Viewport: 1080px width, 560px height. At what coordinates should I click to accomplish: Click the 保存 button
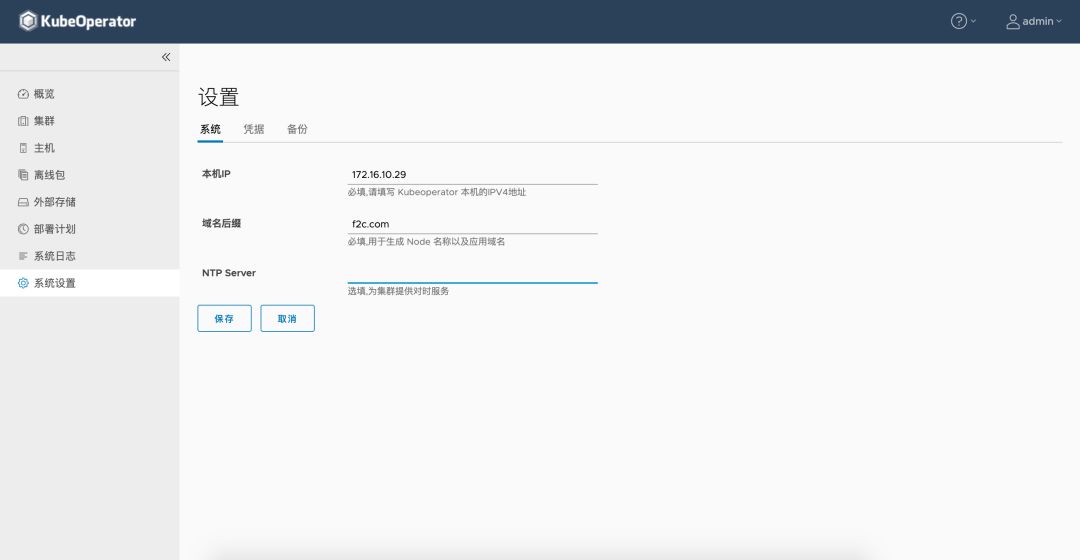[x=224, y=318]
